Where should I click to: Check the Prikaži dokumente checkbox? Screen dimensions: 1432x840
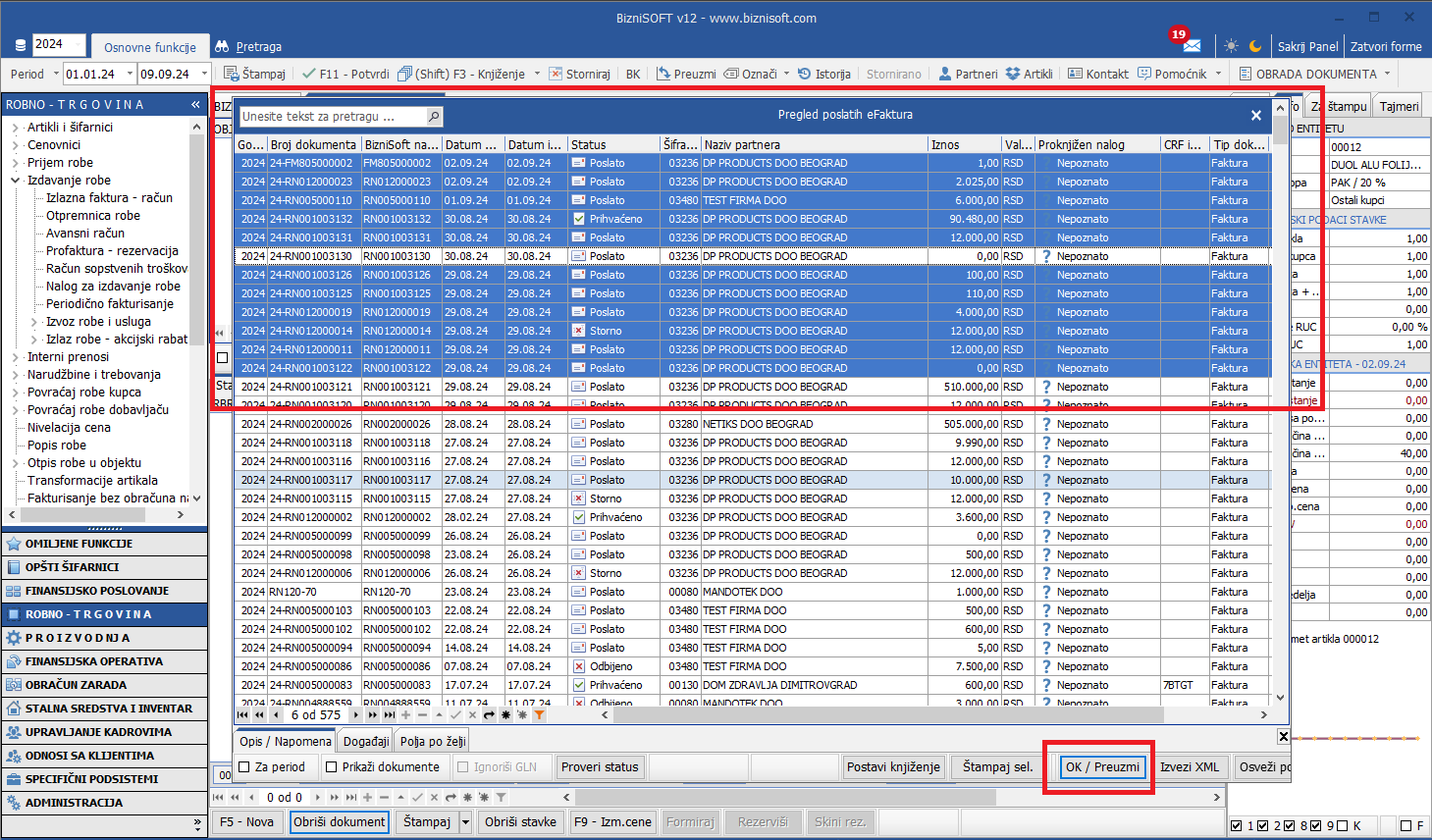(332, 767)
